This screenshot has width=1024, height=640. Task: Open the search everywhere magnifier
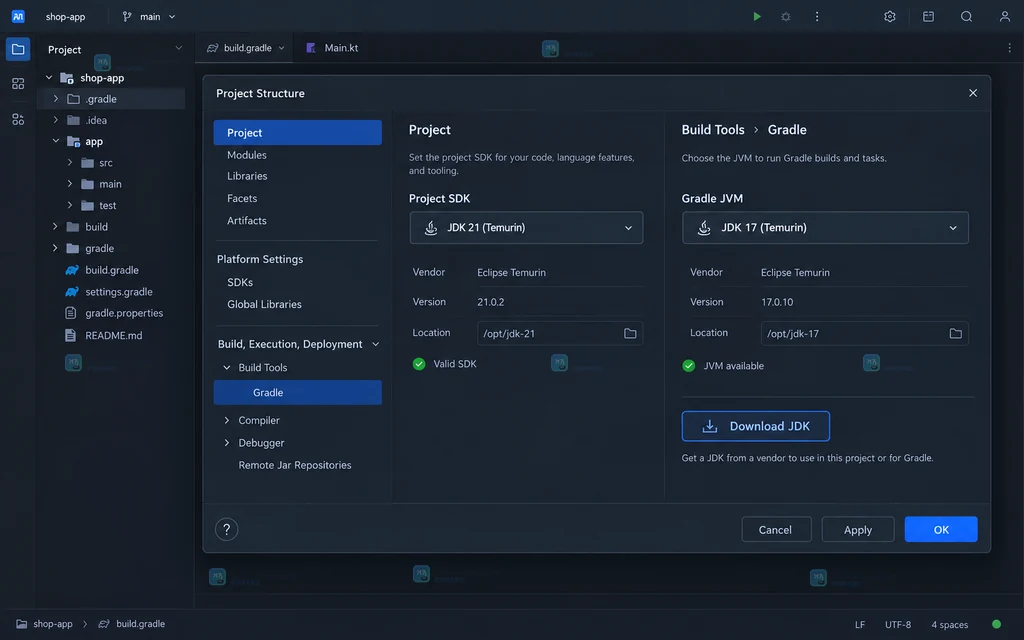pos(967,16)
